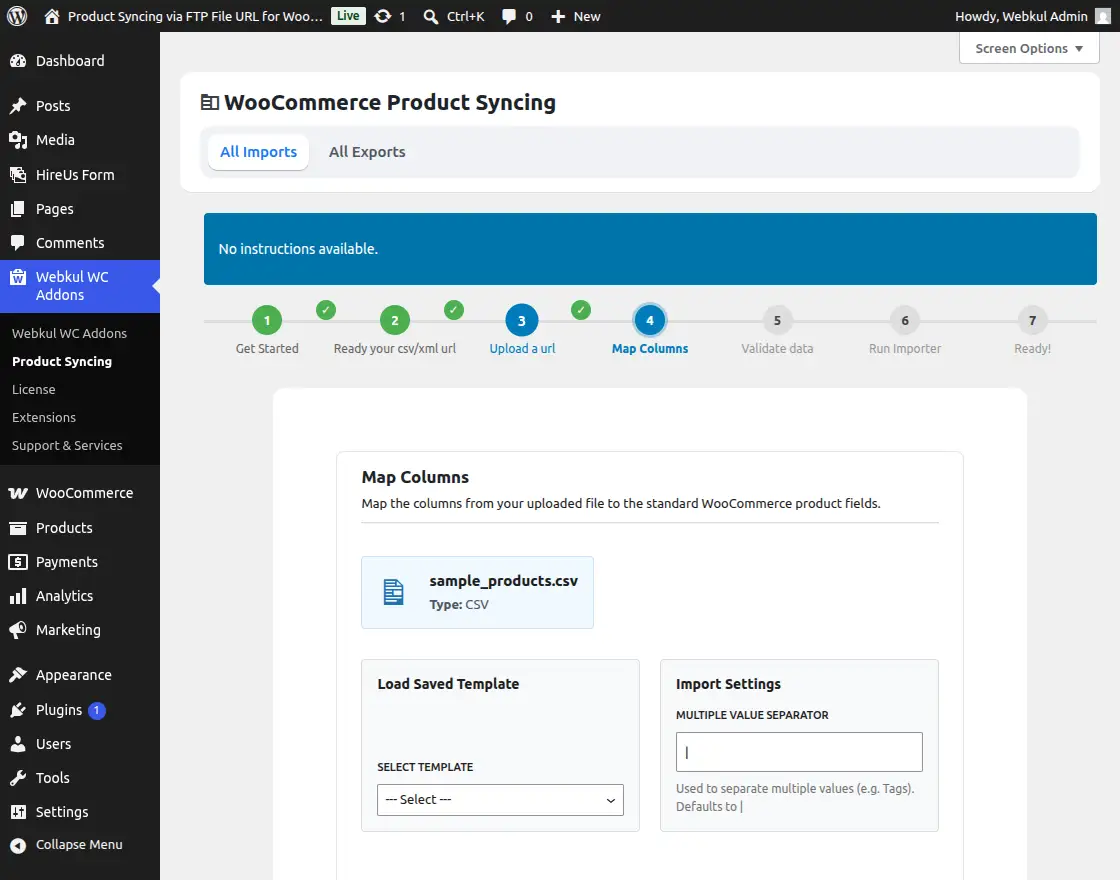Click the Users person icon
Screen dimensions: 1120x880
click(18, 744)
